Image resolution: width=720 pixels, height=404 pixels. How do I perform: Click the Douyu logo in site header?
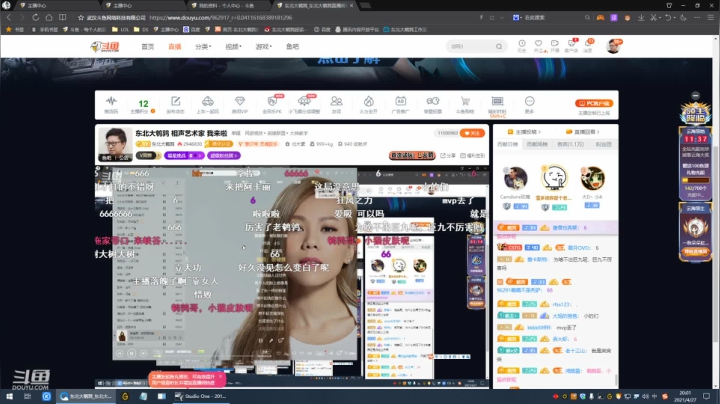105,46
